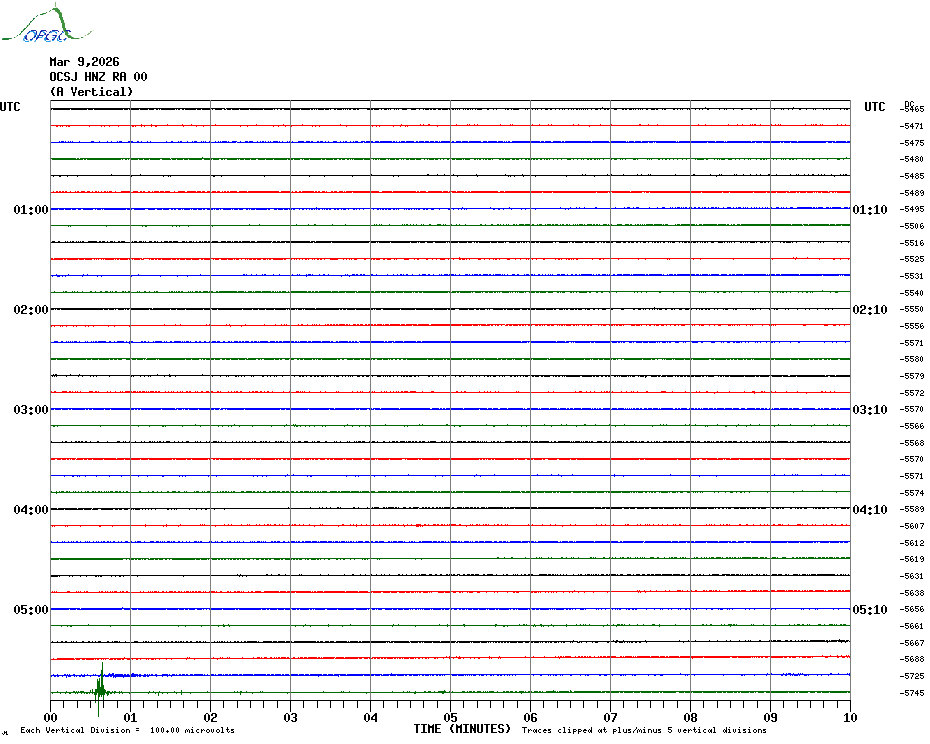Click the 05:00 time label on the left axis

point(31,610)
